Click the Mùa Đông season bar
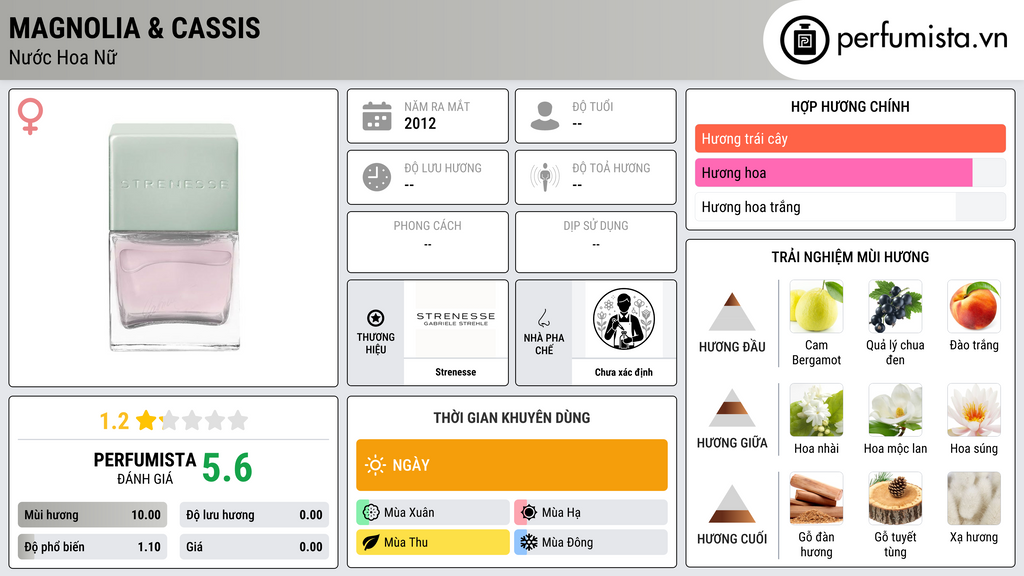 point(591,542)
